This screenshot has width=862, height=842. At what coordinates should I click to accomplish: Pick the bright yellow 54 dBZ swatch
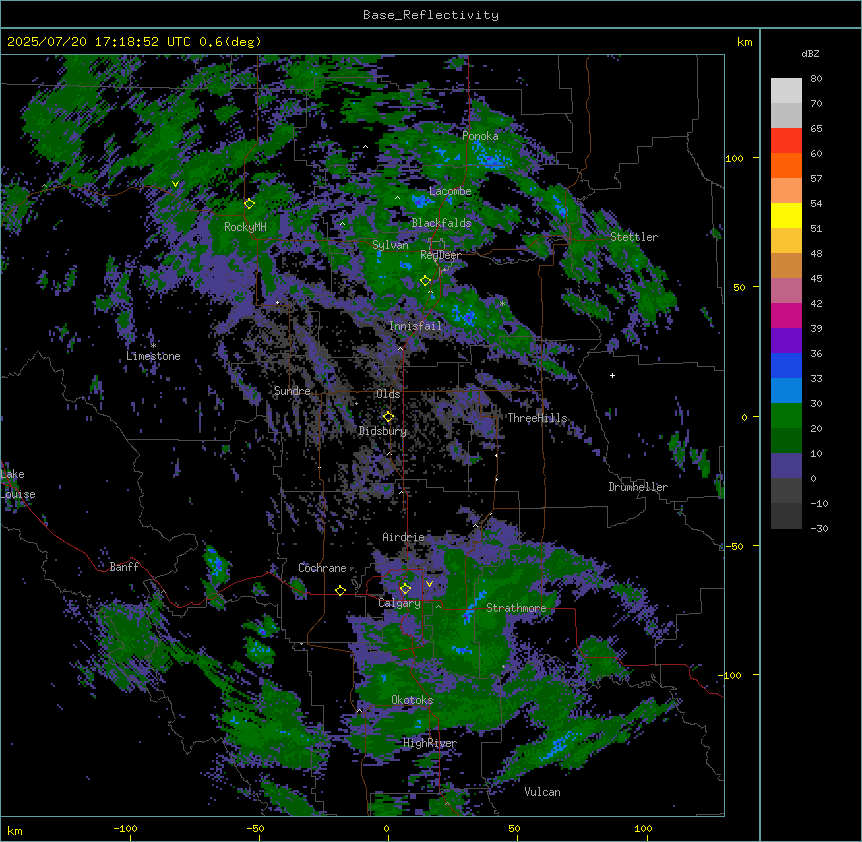coord(786,215)
